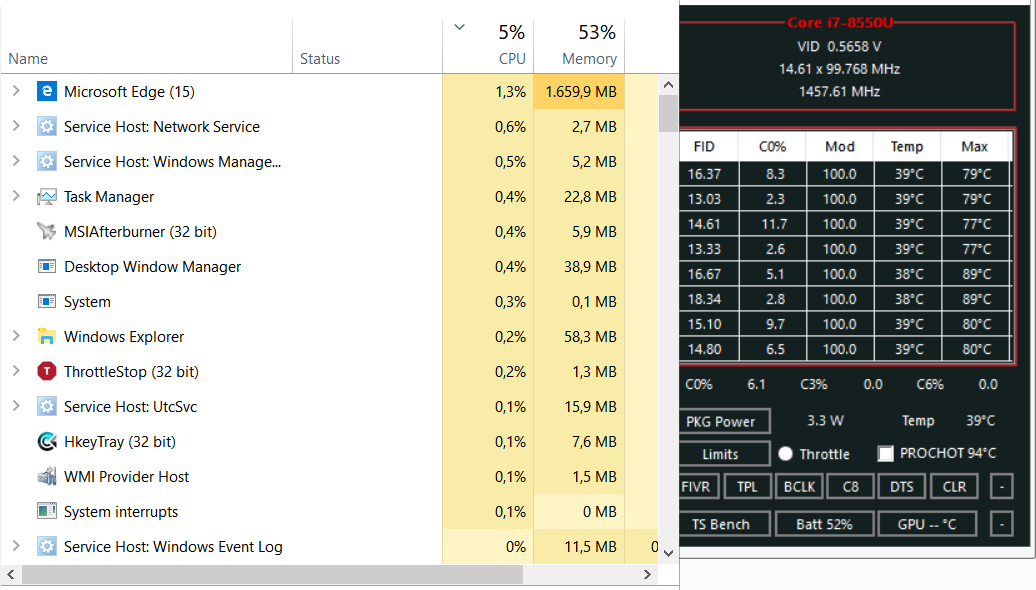Sort processes by the Memory column

pyautogui.click(x=589, y=59)
